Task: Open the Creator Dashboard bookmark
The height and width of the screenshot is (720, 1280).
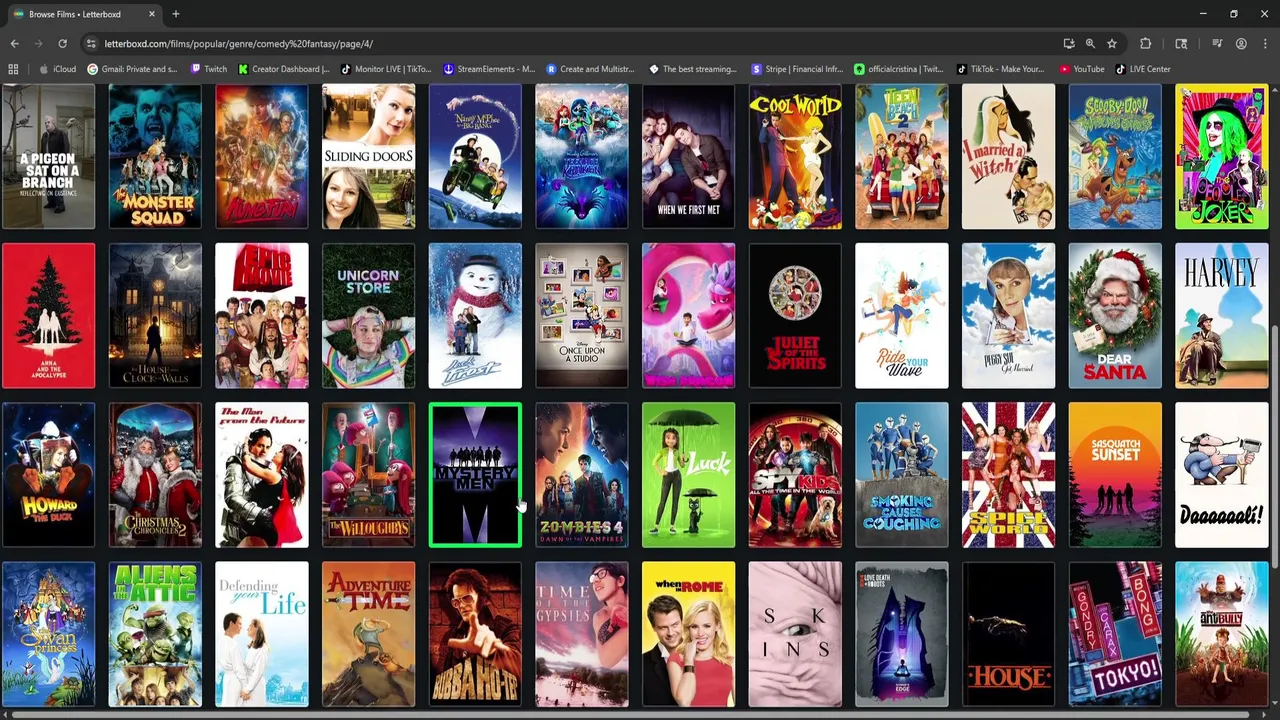Action: pos(284,69)
